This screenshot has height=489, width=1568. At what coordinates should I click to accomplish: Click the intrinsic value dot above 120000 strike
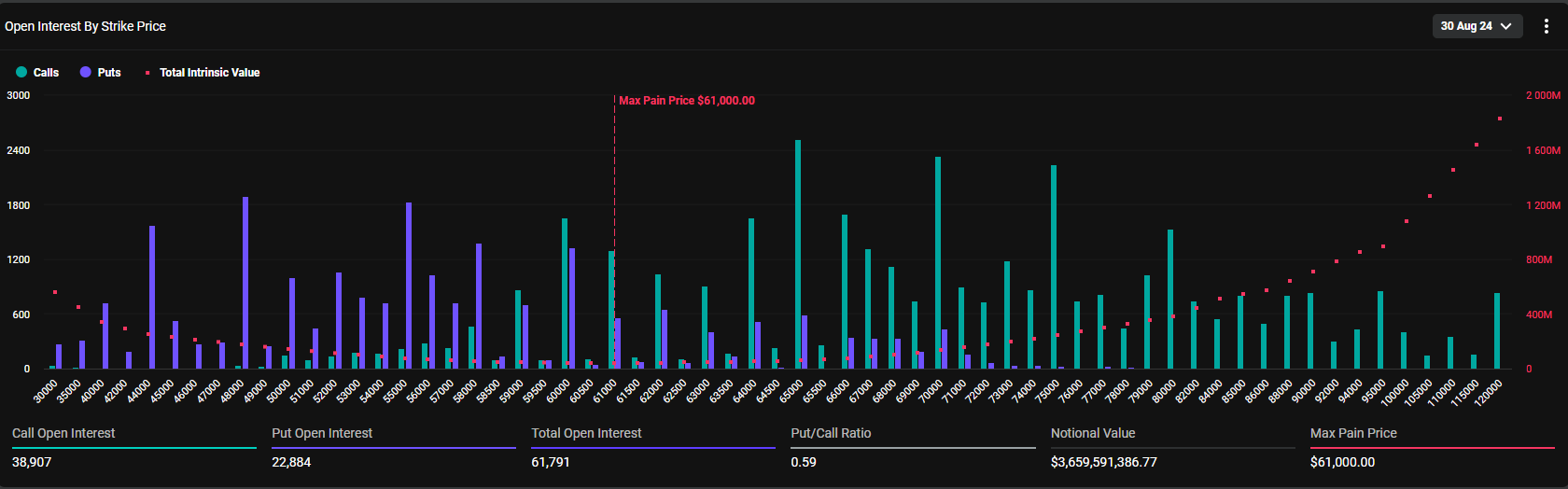point(1500,119)
